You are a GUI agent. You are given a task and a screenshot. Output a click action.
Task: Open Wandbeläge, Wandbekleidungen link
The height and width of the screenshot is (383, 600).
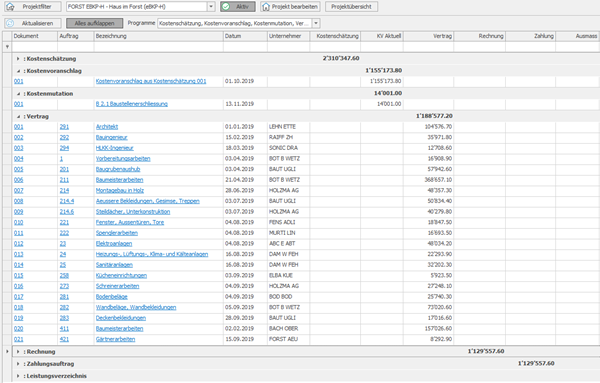pyautogui.click(x=136, y=308)
